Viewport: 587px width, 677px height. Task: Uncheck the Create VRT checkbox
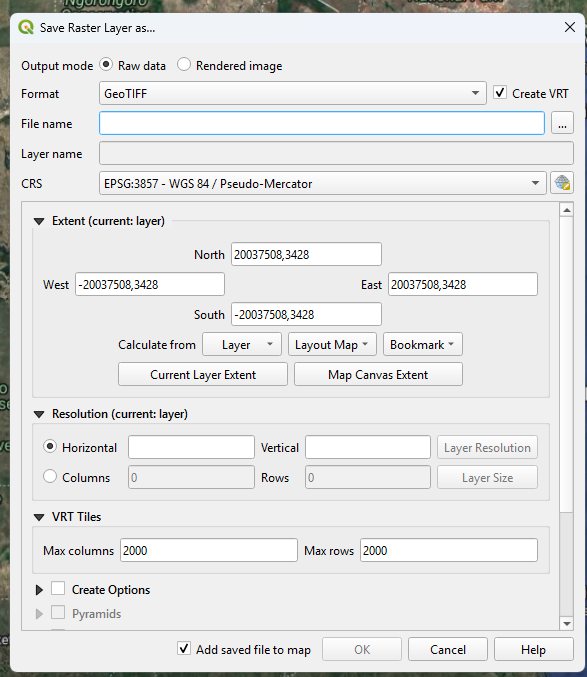point(500,93)
